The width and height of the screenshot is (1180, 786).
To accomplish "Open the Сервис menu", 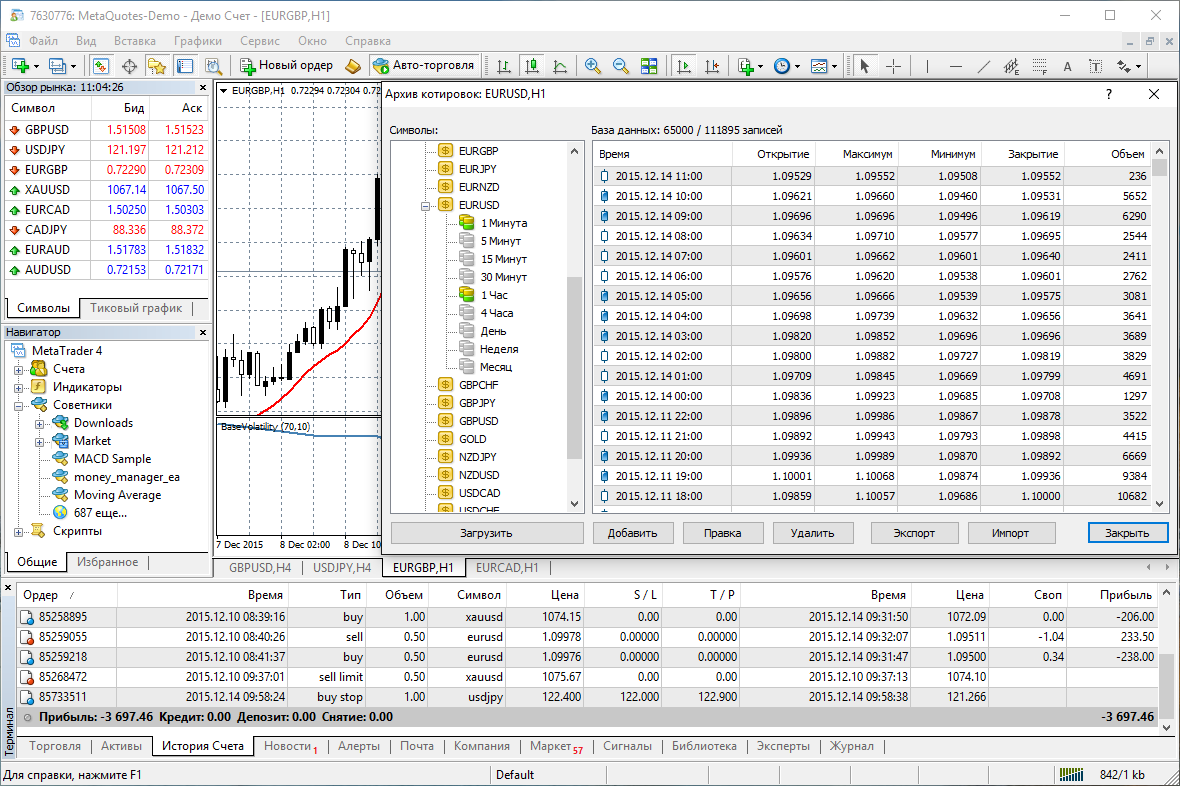I will point(260,41).
